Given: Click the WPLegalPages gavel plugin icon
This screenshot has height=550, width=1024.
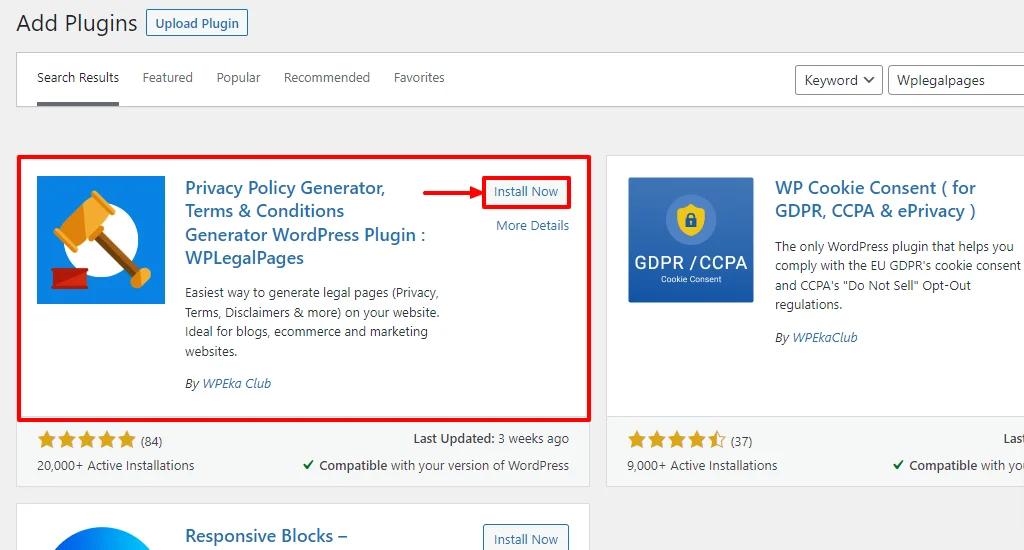Looking at the screenshot, I should point(101,240).
